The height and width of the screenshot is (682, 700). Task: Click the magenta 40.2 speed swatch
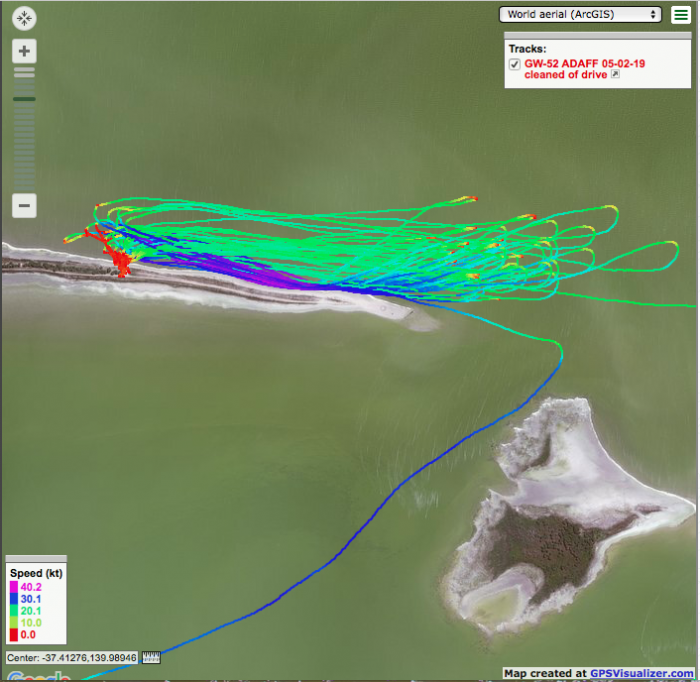coord(14,587)
